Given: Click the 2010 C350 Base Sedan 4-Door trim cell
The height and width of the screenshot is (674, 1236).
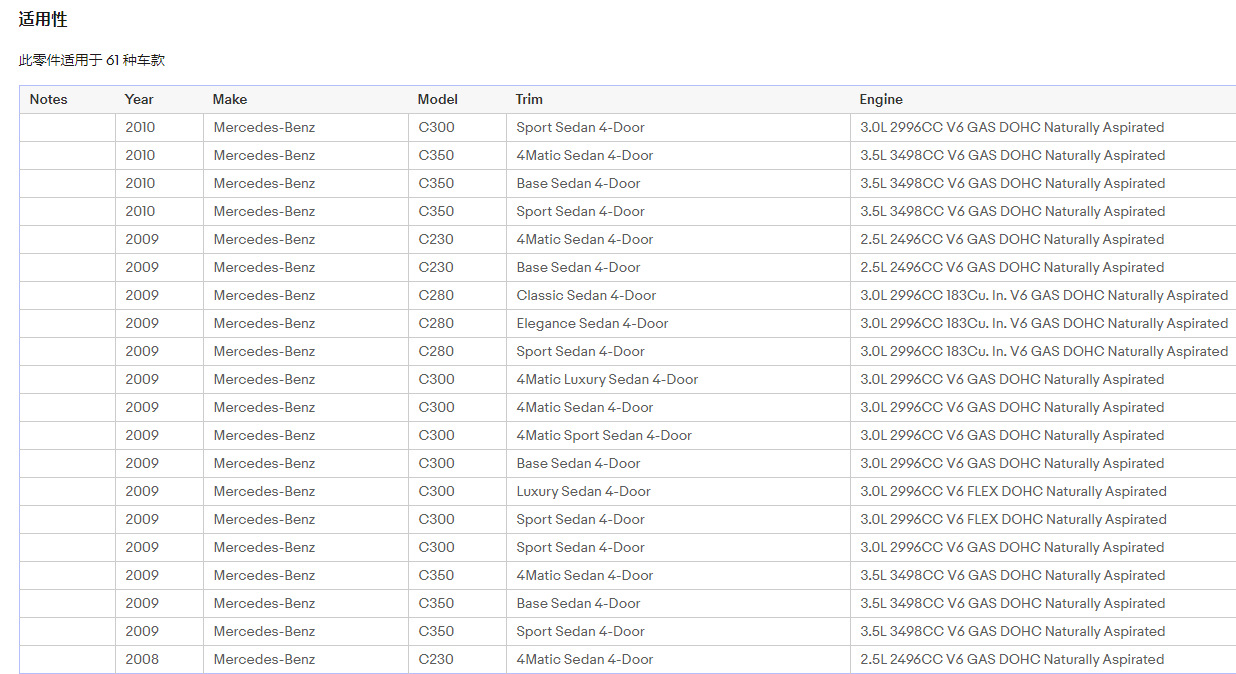Looking at the screenshot, I should 678,184.
